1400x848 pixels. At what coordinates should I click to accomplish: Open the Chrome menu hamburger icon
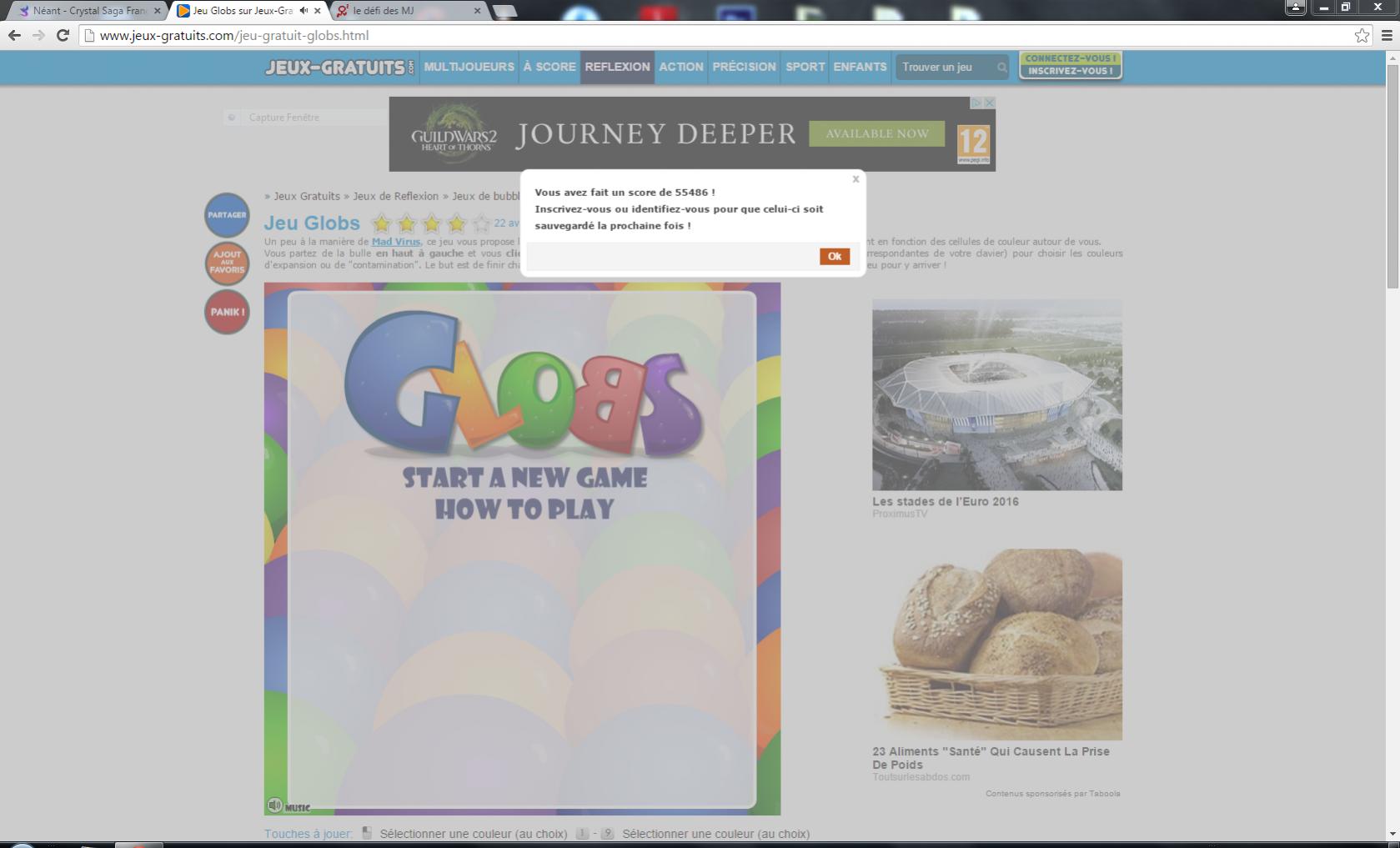[x=1387, y=35]
